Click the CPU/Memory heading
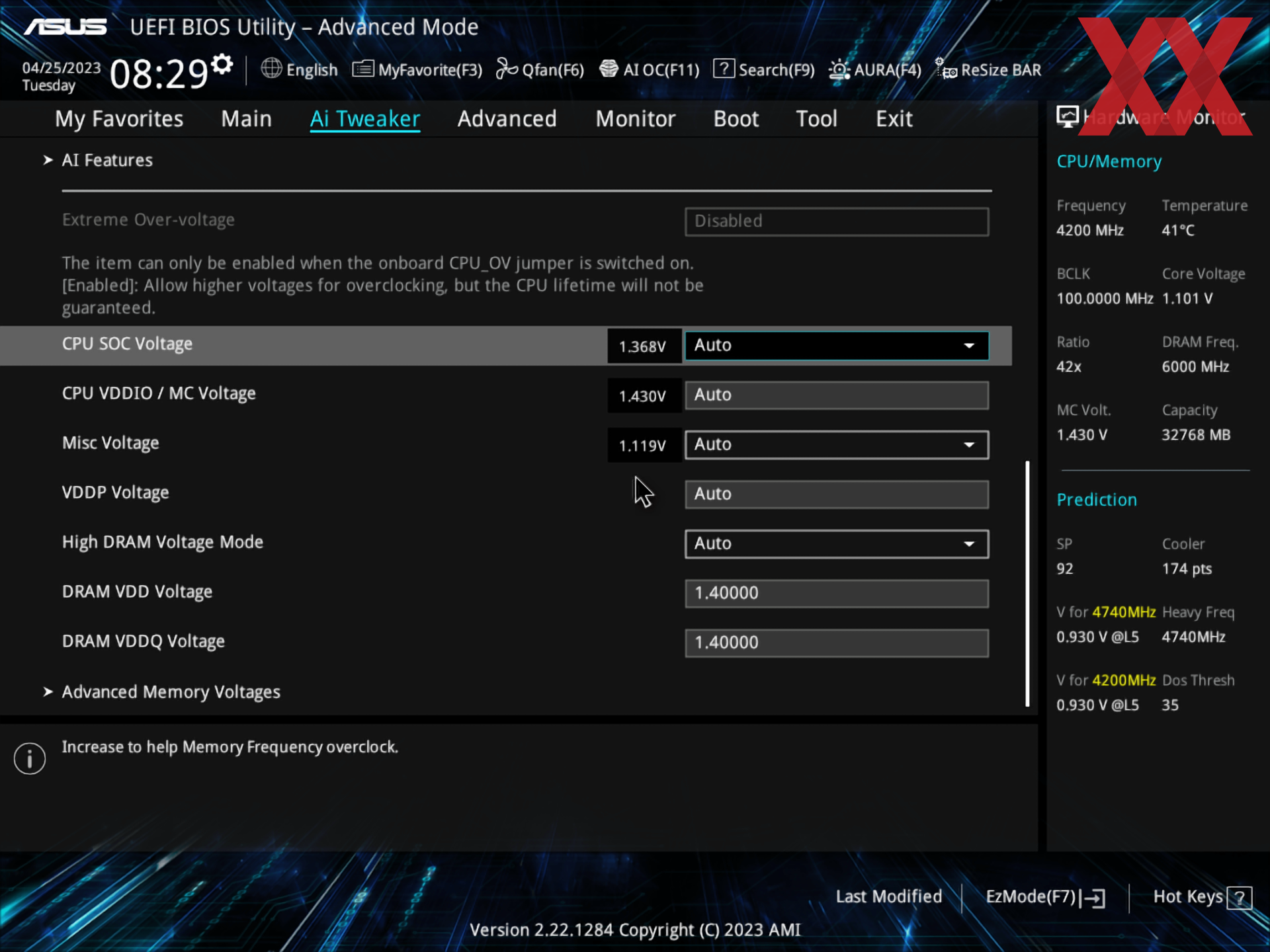Viewport: 1270px width, 952px height. [x=1109, y=161]
